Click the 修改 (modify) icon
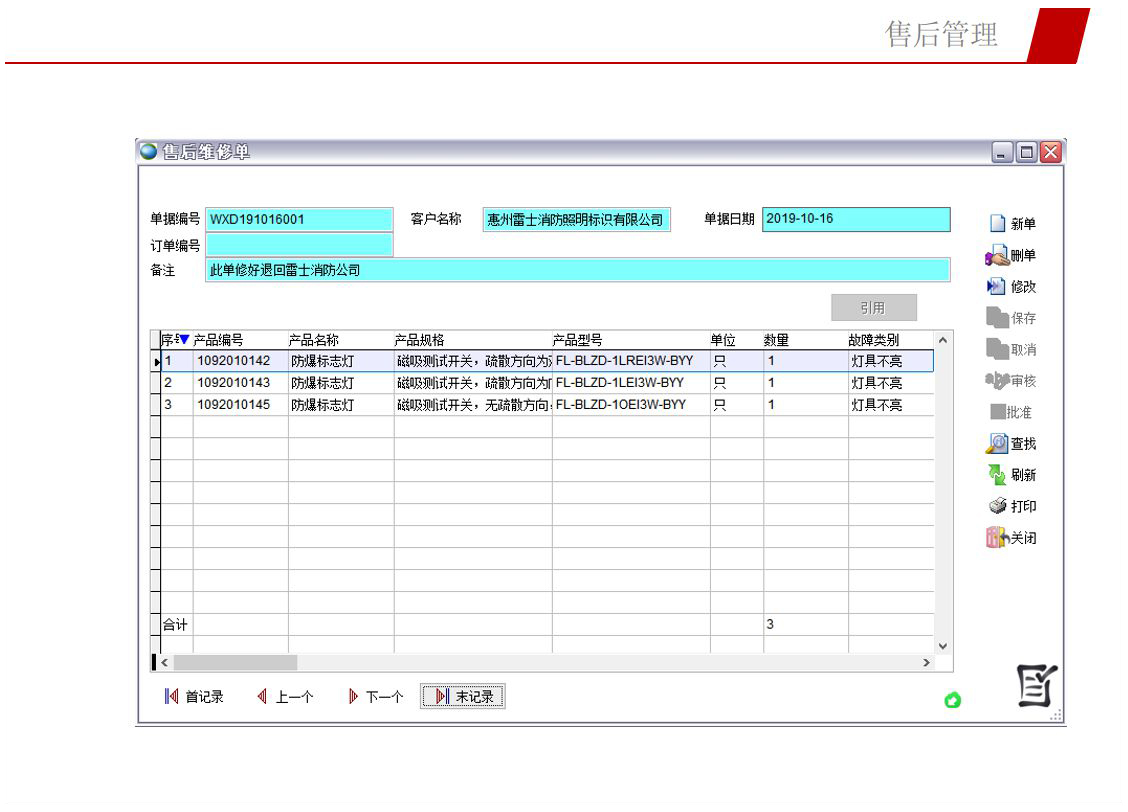This screenshot has height=812, width=1128. [x=997, y=287]
